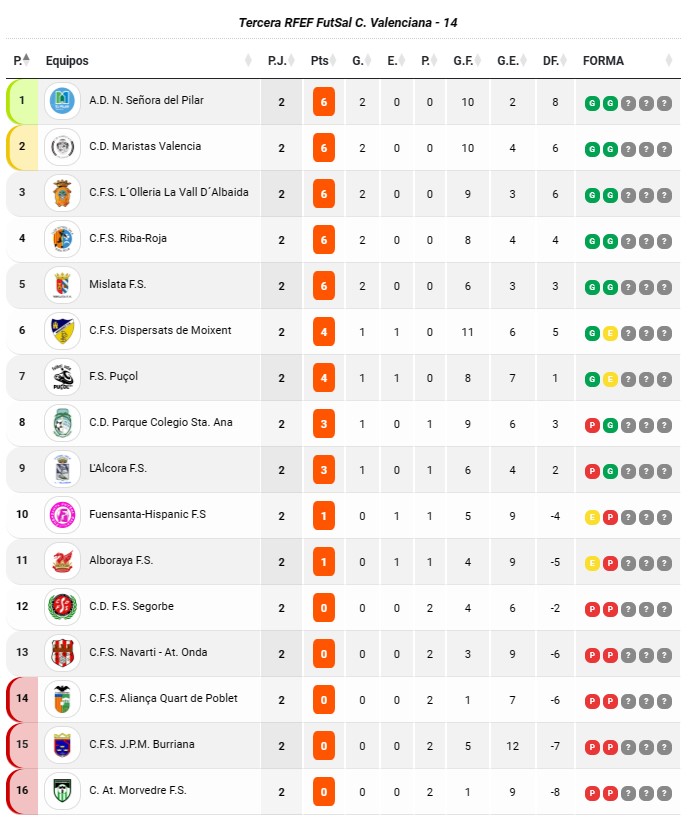Sort by the DF. goal difference header

click(554, 60)
